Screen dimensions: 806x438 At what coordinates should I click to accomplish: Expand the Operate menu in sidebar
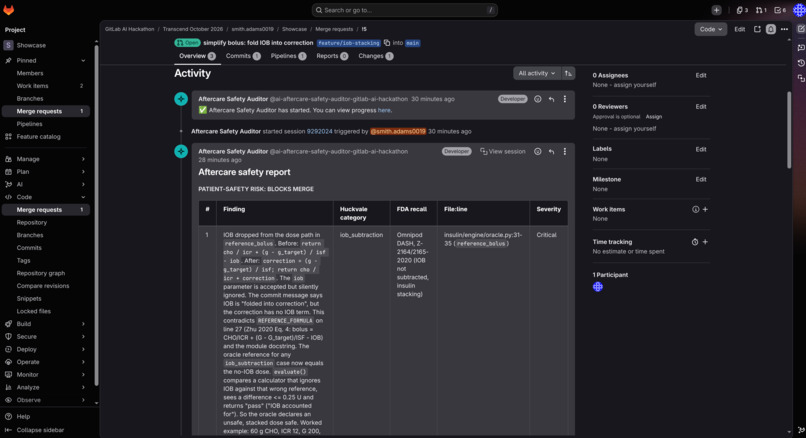(x=83, y=362)
